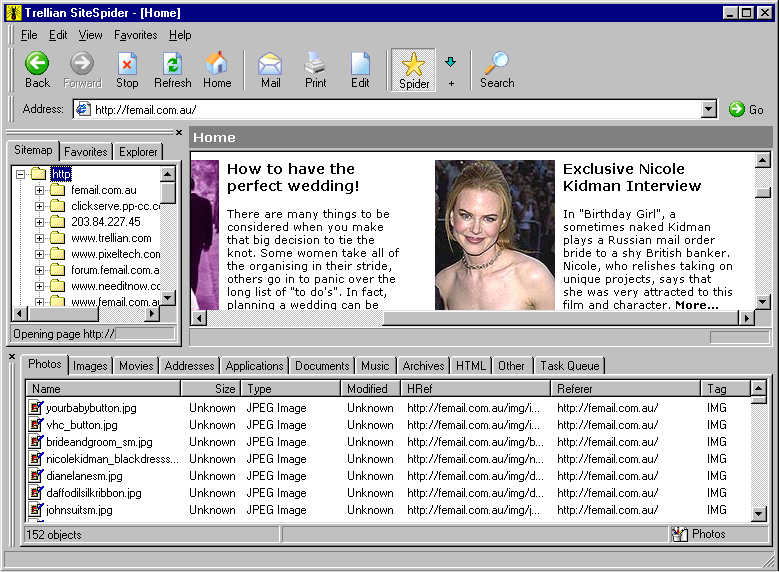Click the vhc_button.jpg file icon

pos(36,424)
